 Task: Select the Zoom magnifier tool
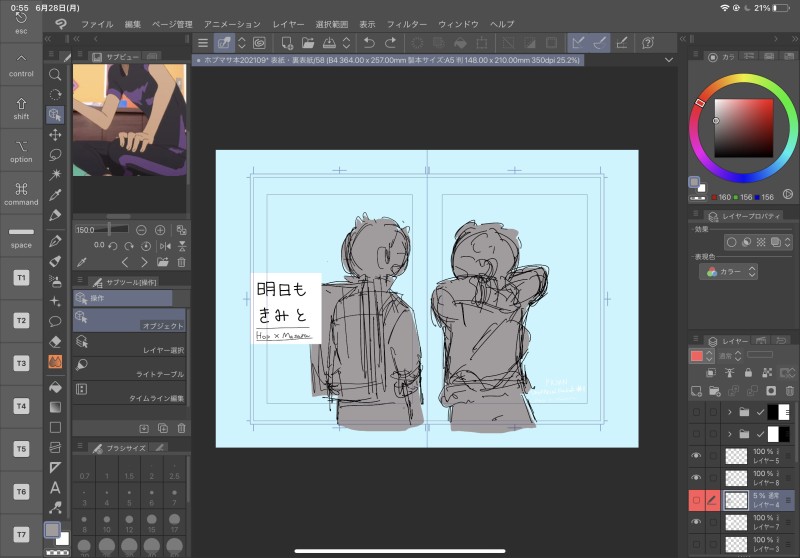pyautogui.click(x=55, y=74)
